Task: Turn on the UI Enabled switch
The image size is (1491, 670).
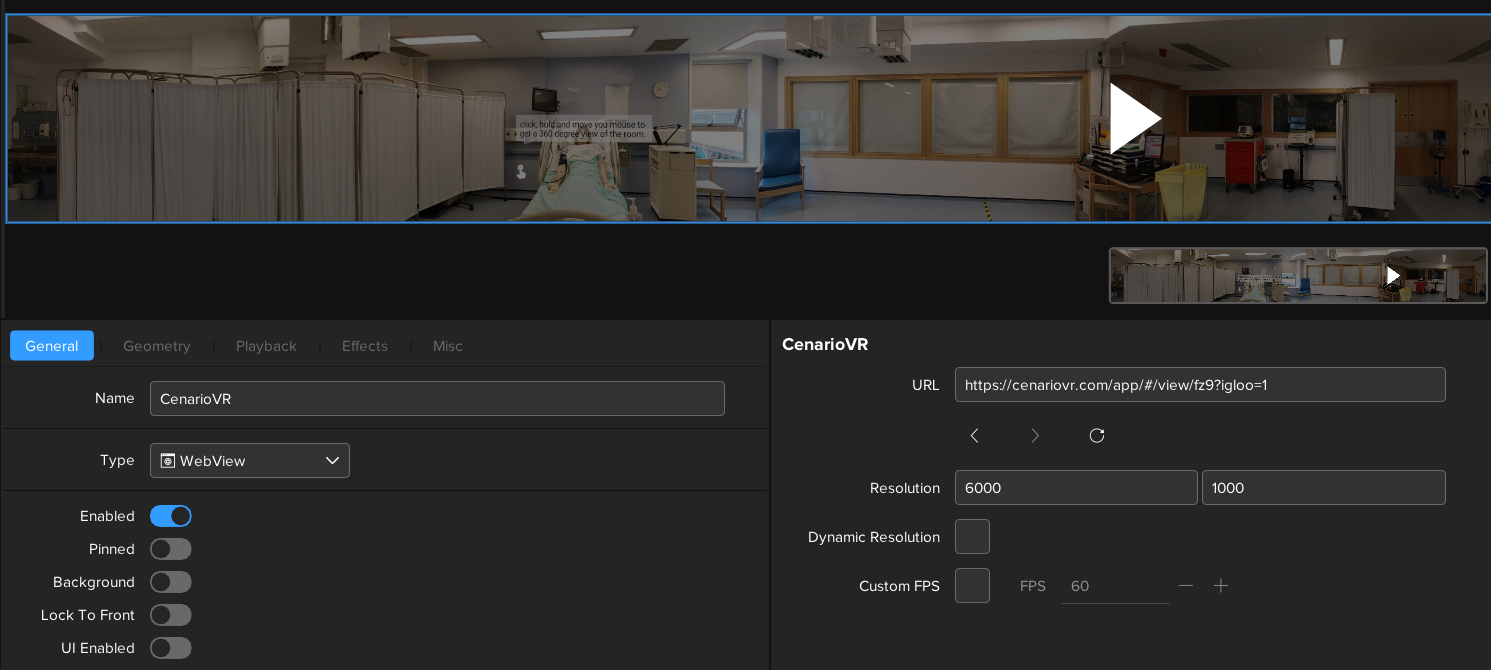Action: pyautogui.click(x=171, y=648)
